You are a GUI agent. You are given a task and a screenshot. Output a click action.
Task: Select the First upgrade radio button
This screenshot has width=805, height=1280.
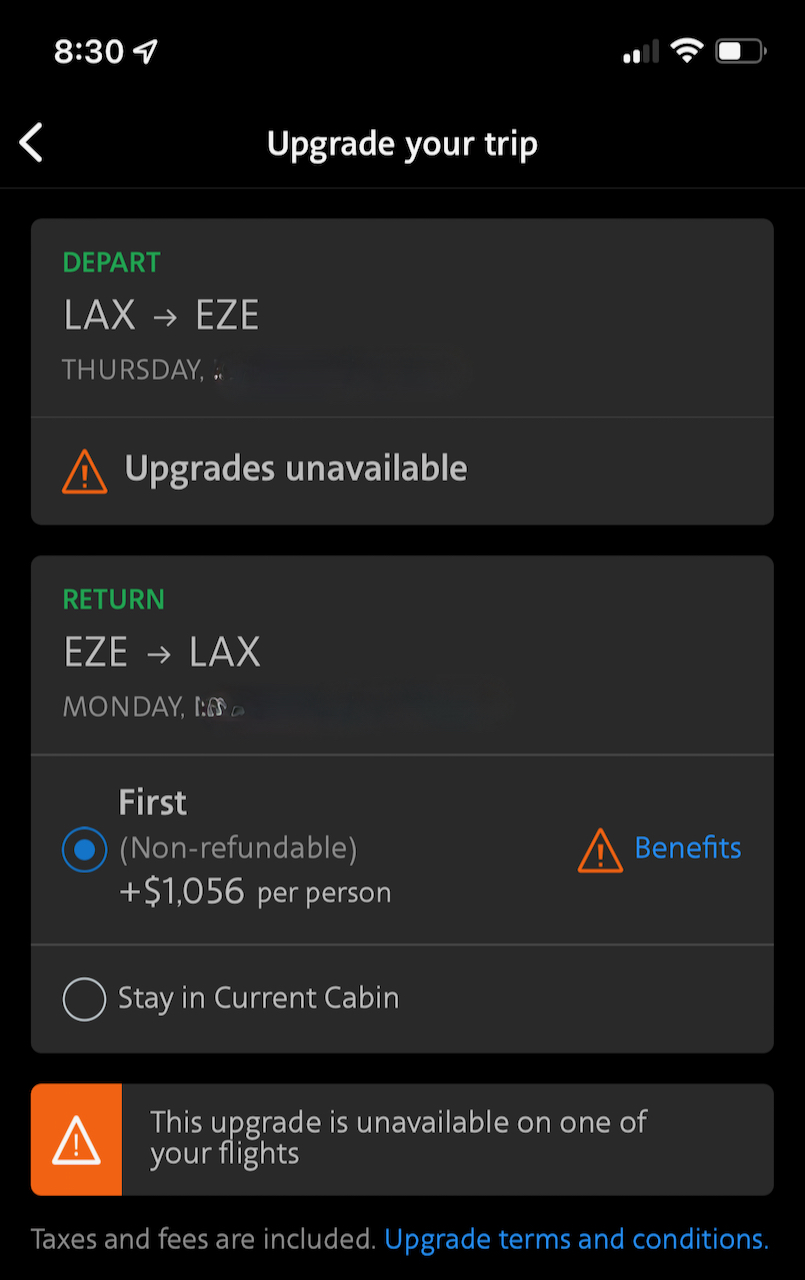[x=84, y=850]
